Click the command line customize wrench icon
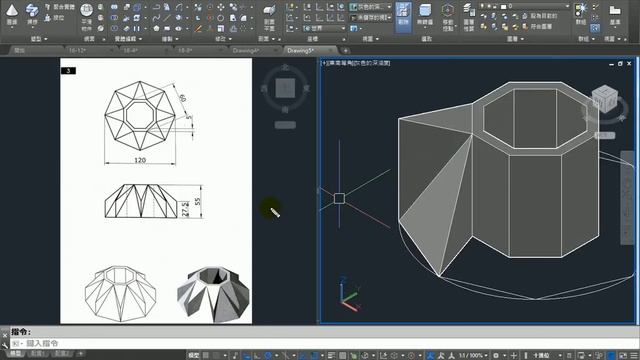Image resolution: width=640 pixels, height=360 pixels. coord(4,345)
